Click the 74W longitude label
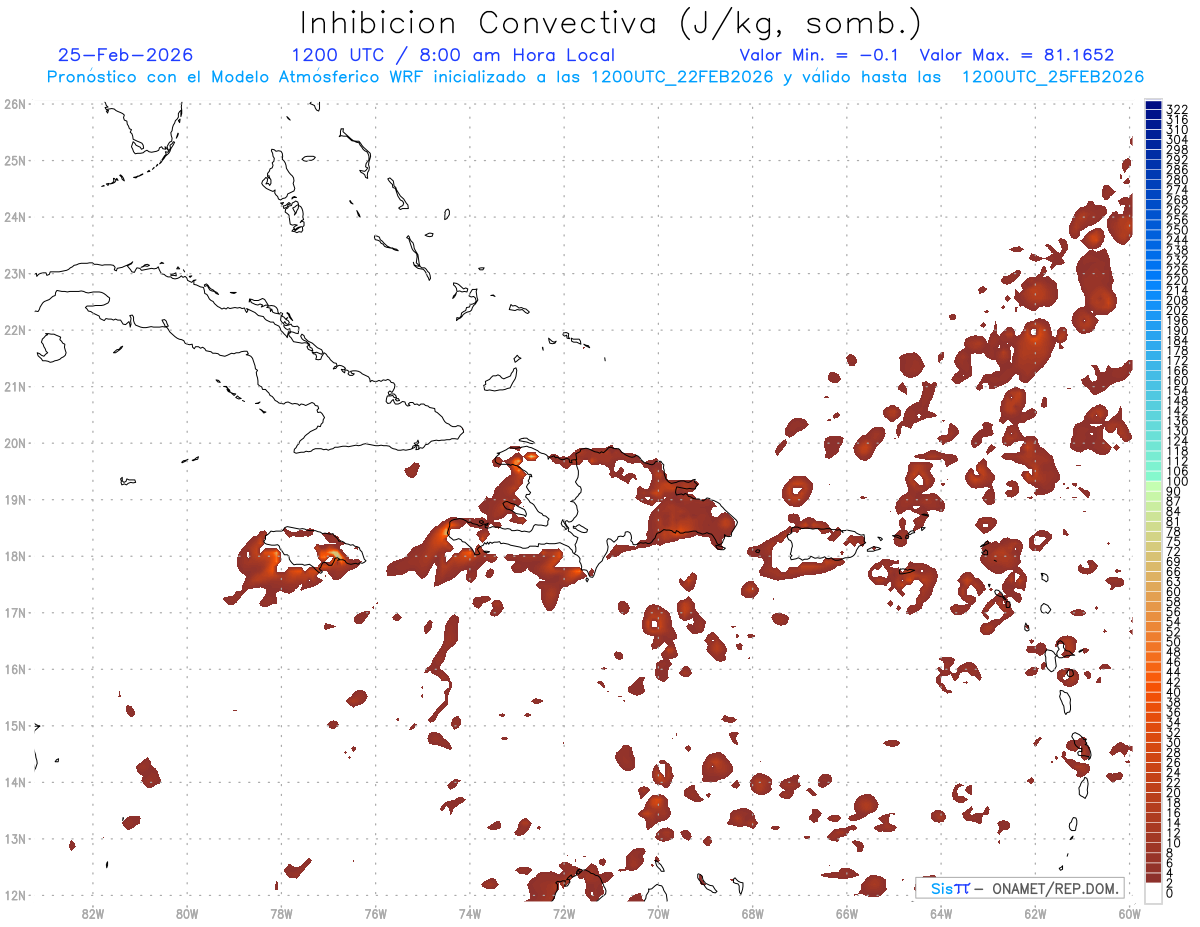Image resolution: width=1200 pixels, height=927 pixels. [469, 913]
